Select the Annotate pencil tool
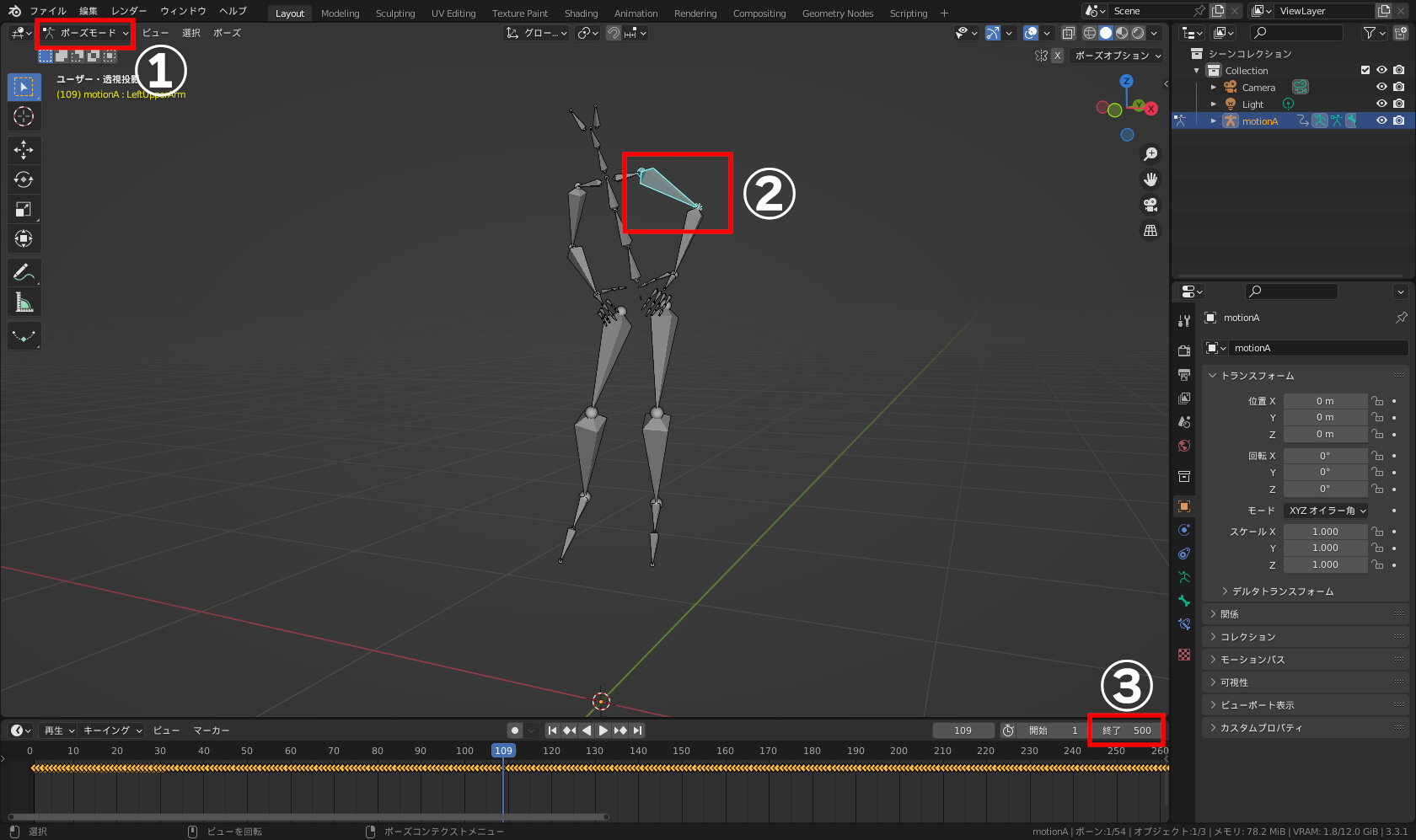This screenshot has width=1416, height=840. click(x=24, y=272)
